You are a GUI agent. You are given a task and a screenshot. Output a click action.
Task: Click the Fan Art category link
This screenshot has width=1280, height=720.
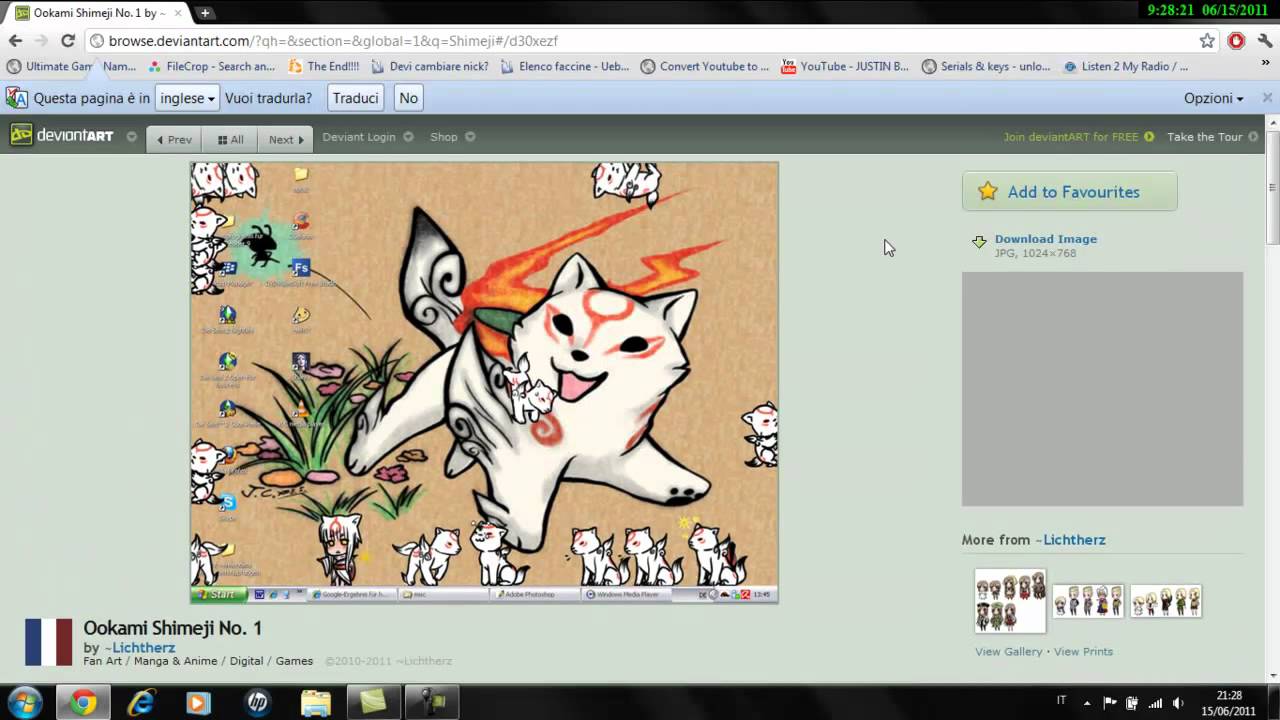click(x=105, y=661)
